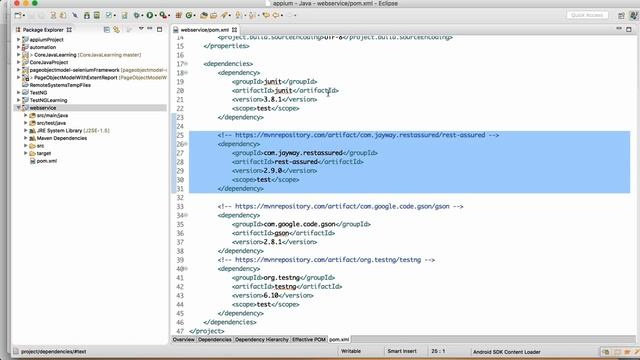
Task: Maximize the Package Explorer panel
Action: [x=160, y=29]
